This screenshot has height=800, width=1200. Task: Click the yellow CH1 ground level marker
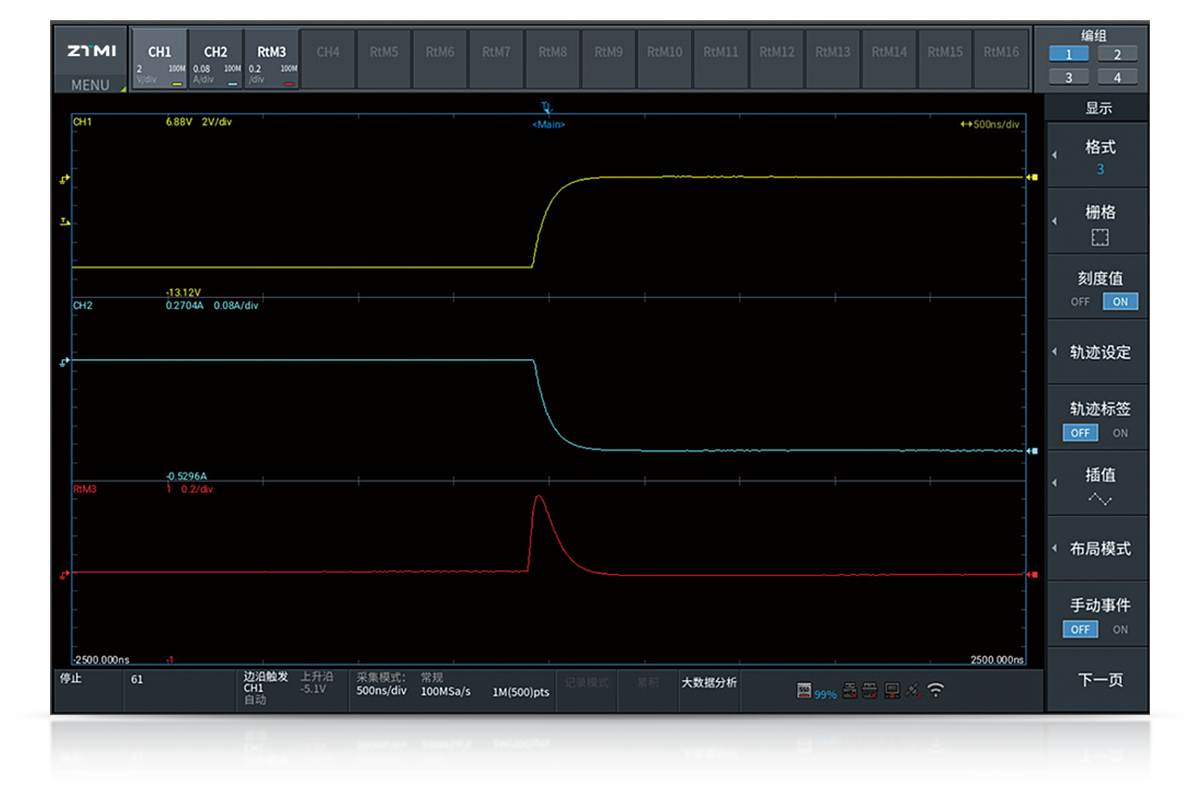(x=65, y=180)
